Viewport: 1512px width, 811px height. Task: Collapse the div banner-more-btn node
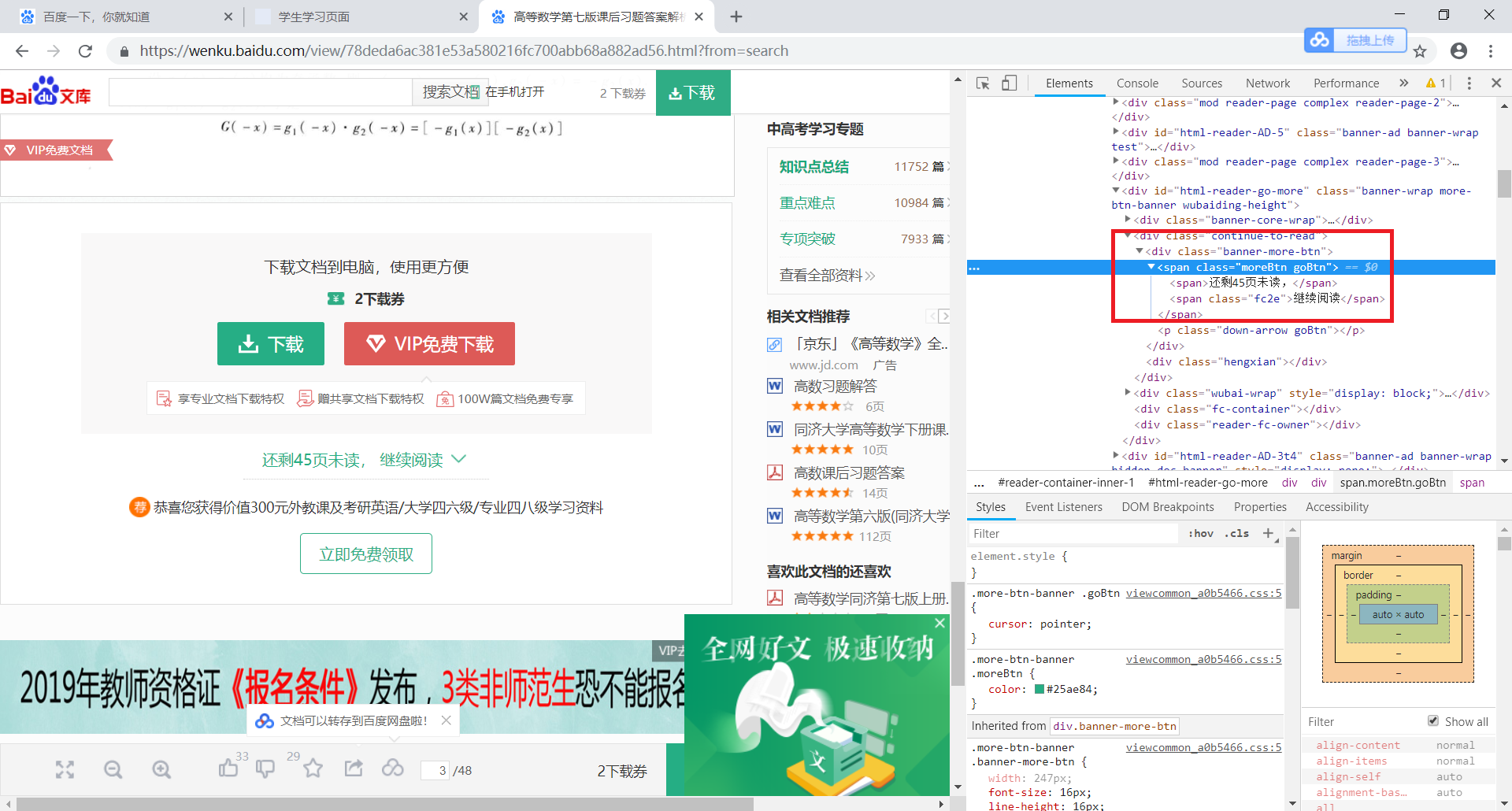click(x=1140, y=251)
